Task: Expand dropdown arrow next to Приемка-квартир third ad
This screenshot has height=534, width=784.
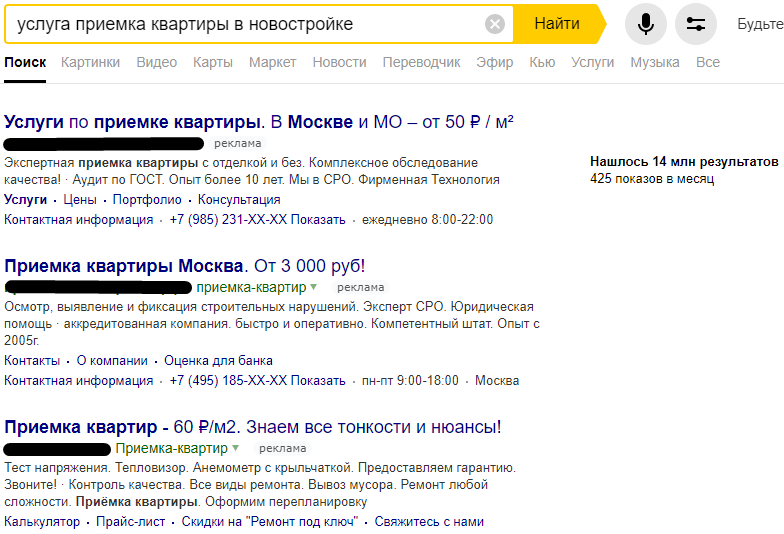Action: point(236,448)
